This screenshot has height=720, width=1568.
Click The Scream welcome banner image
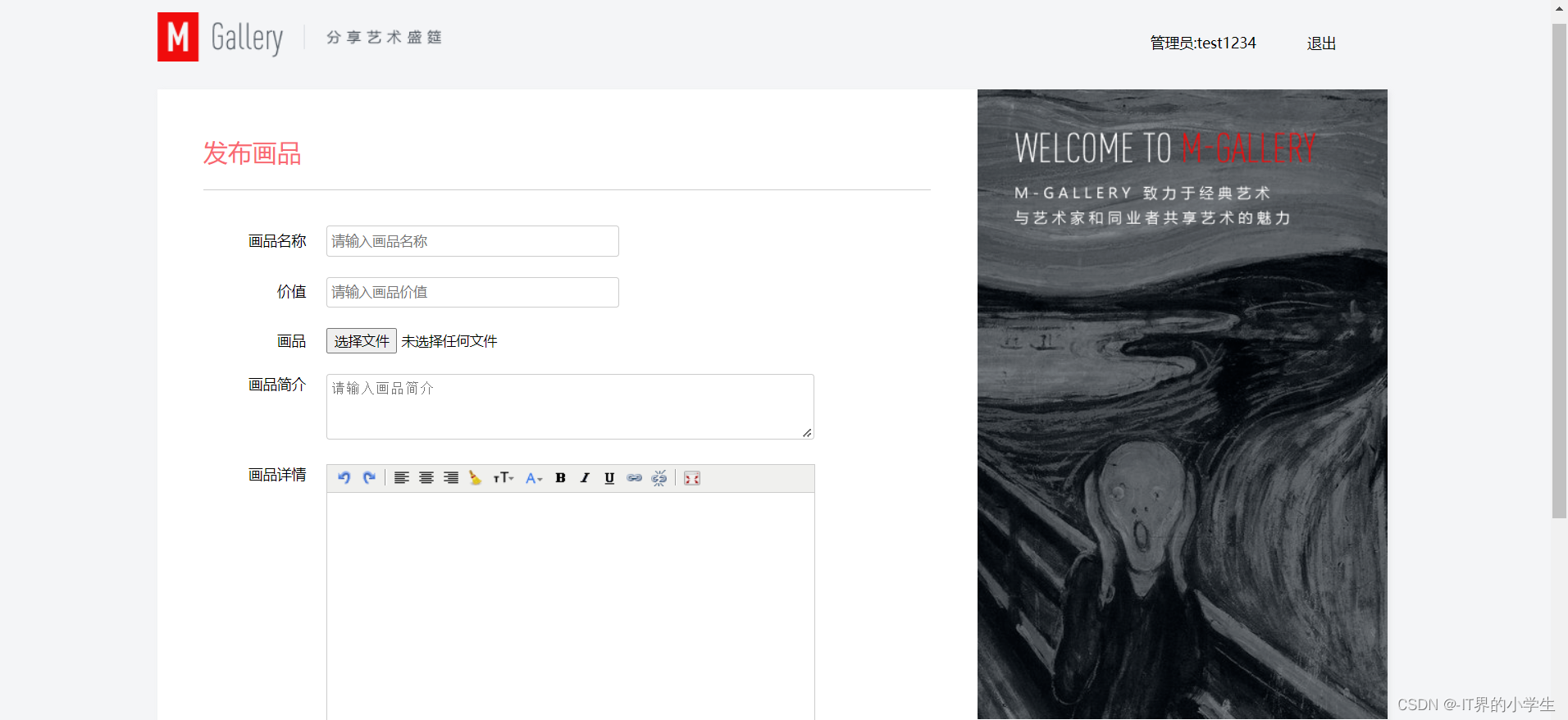tap(1183, 404)
